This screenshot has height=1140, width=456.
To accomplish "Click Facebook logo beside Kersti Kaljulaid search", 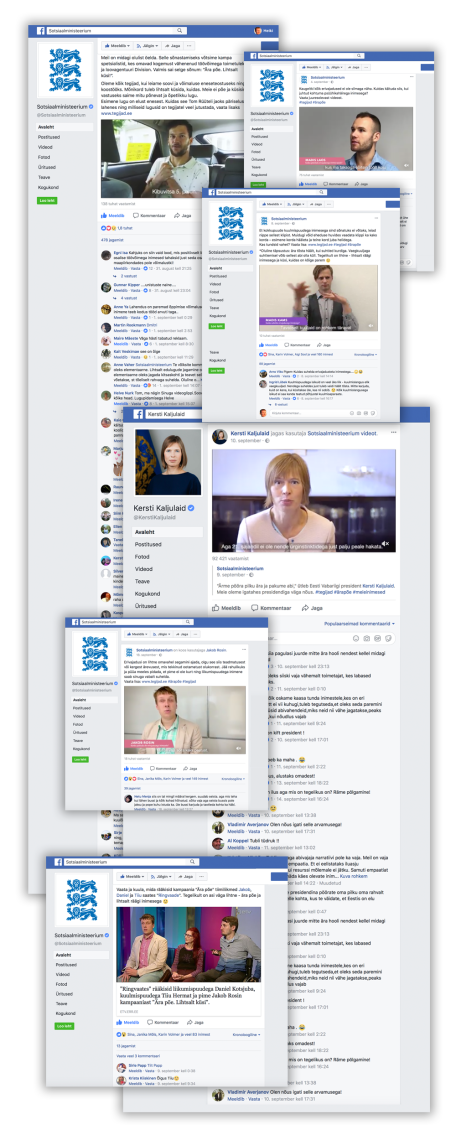I will click(x=136, y=414).
